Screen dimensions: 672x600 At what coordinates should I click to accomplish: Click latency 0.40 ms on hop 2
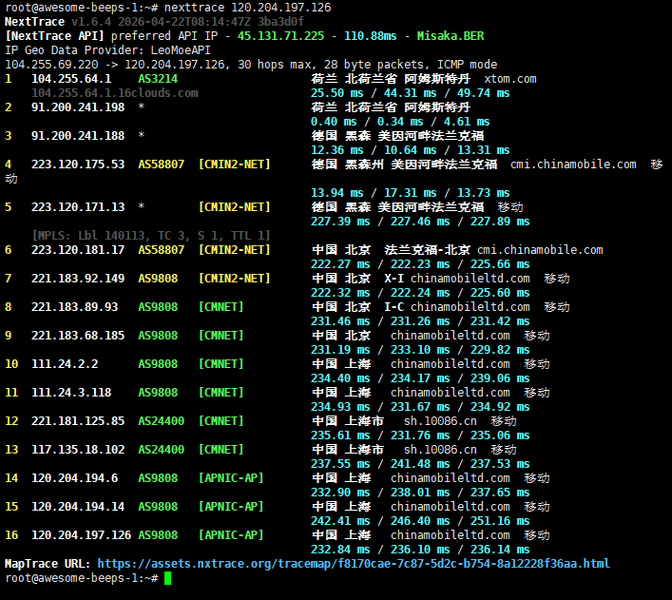333,122
